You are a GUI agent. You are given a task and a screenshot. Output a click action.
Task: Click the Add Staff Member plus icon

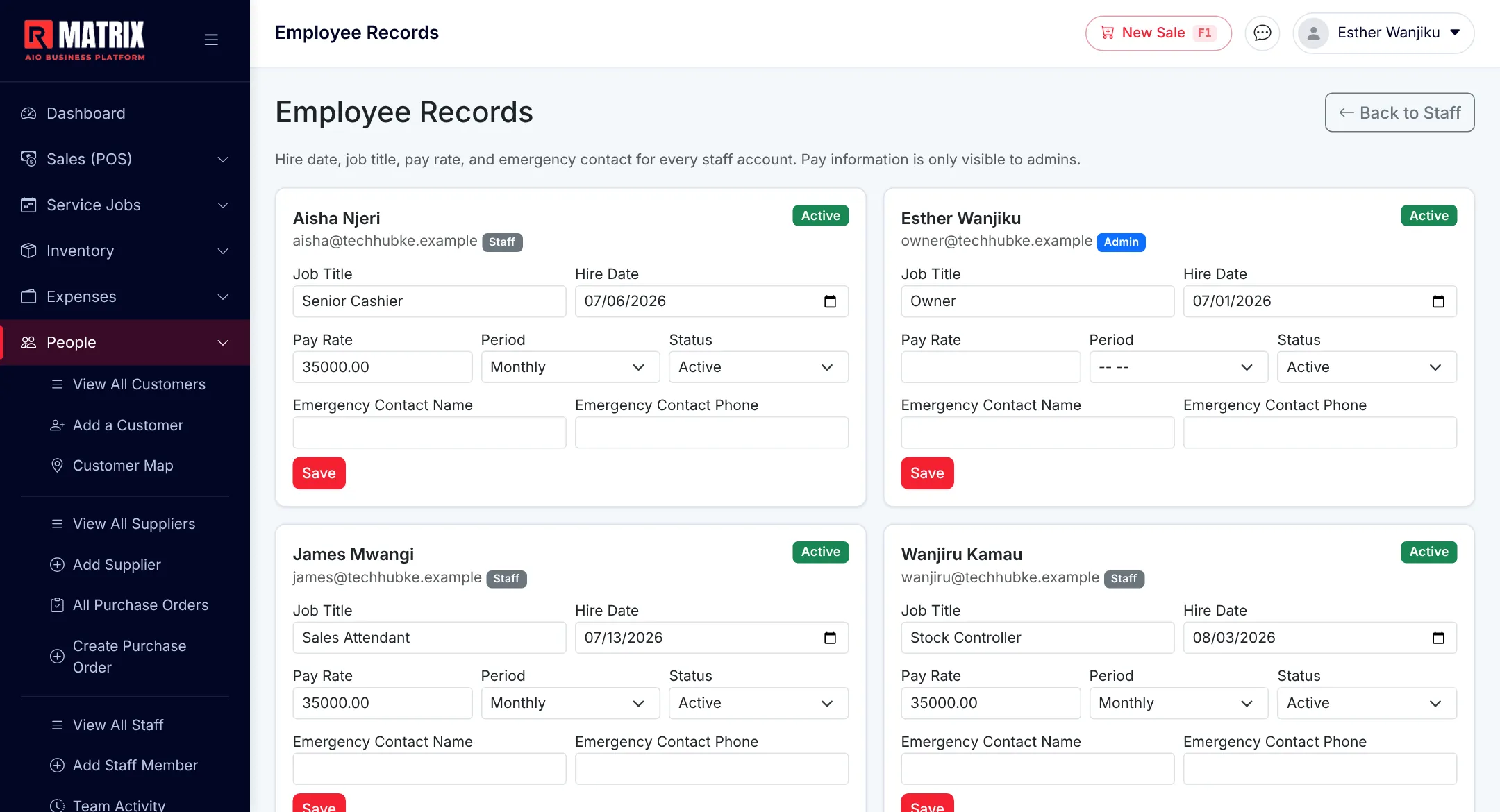pos(57,766)
